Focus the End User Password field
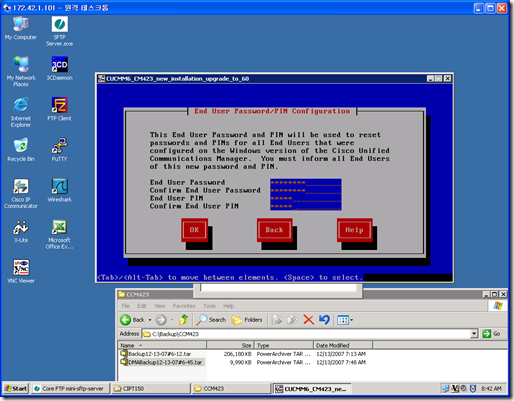The height and width of the screenshot is (401, 514). coord(306,182)
